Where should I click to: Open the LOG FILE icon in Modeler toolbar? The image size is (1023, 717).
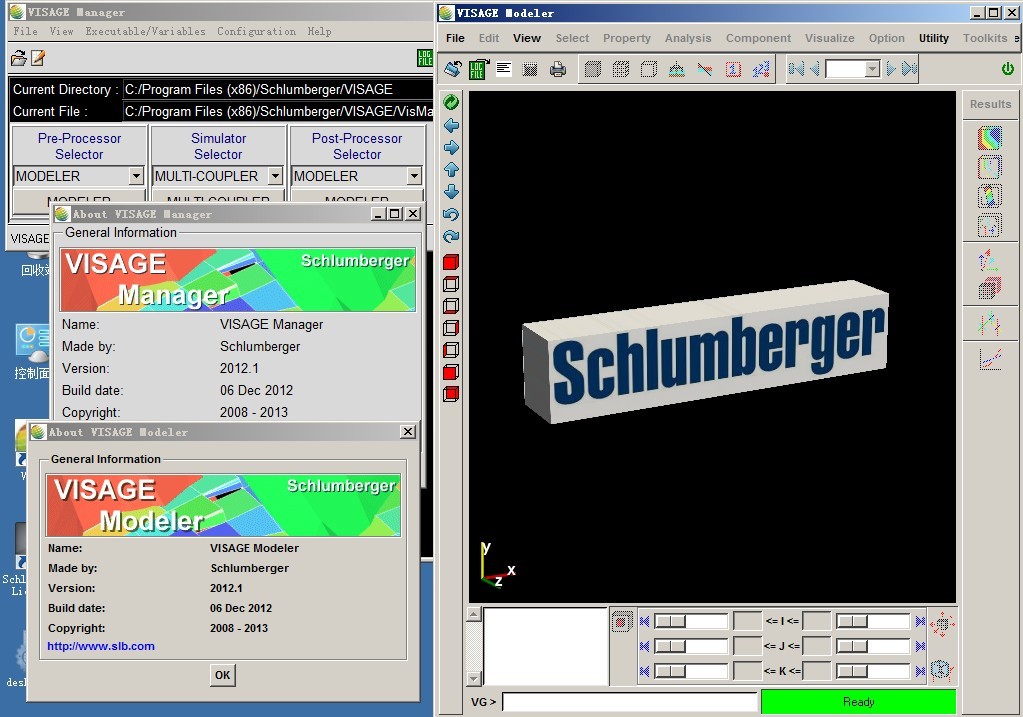coord(478,69)
